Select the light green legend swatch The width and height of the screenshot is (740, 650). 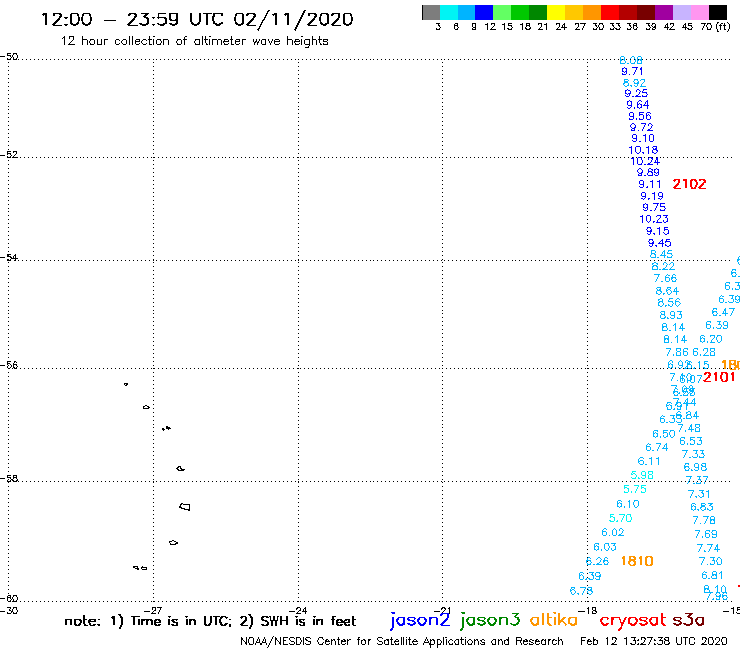502,13
